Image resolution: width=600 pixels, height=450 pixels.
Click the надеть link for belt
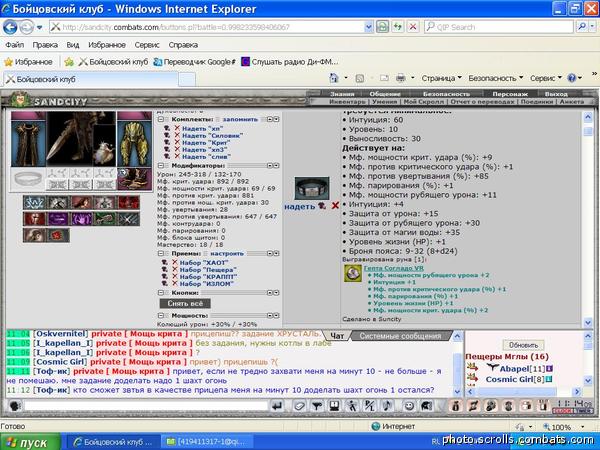(x=300, y=206)
